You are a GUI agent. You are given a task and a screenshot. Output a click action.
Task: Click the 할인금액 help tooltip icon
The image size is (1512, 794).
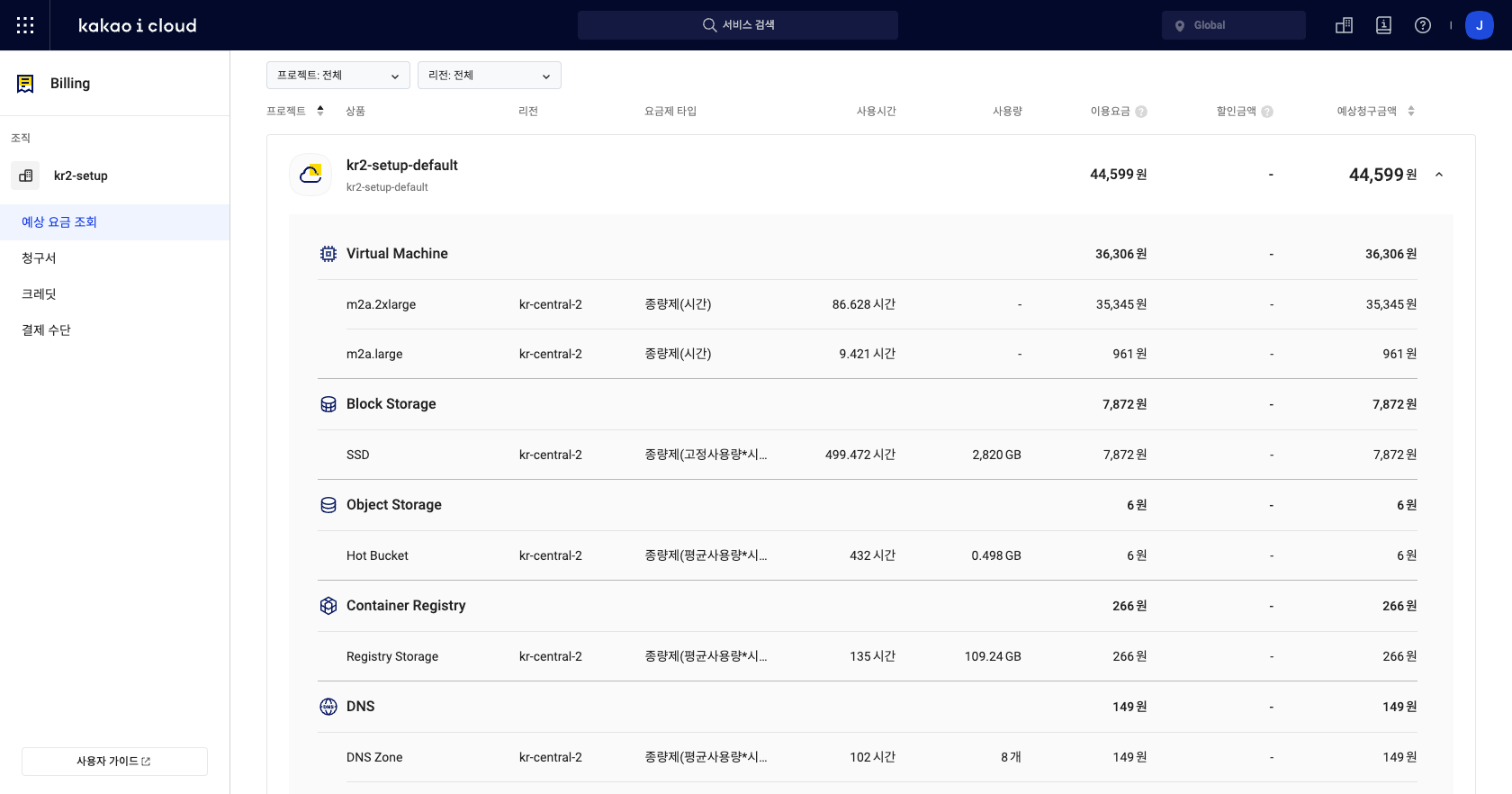(x=1267, y=112)
